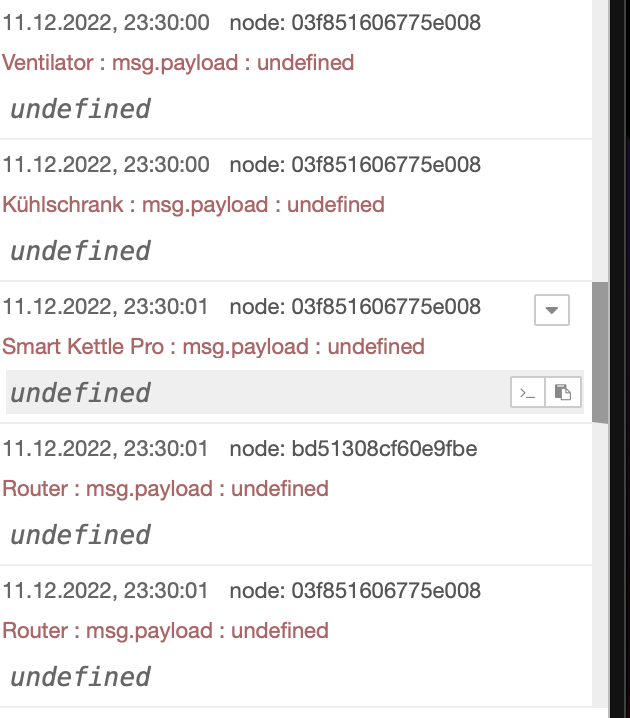Click timestamp of the Smart Kettle Pro message
Image resolution: width=630 pixels, height=718 pixels.
106,306
